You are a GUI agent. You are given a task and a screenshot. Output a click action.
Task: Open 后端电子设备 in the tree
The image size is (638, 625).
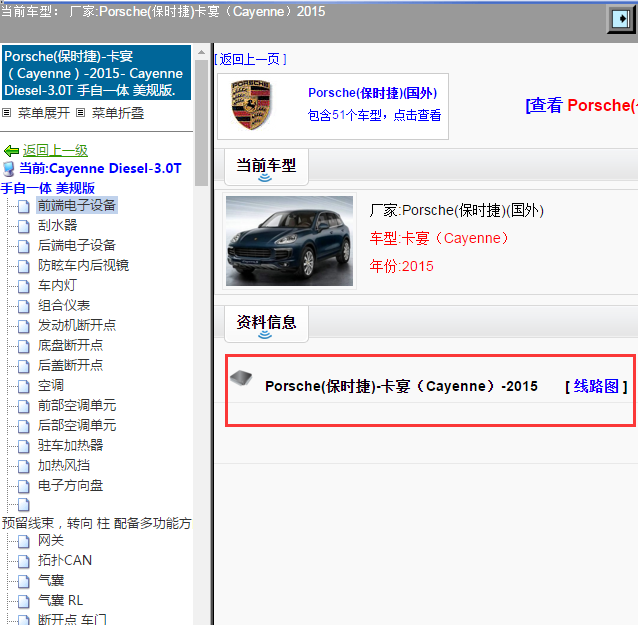coord(76,245)
